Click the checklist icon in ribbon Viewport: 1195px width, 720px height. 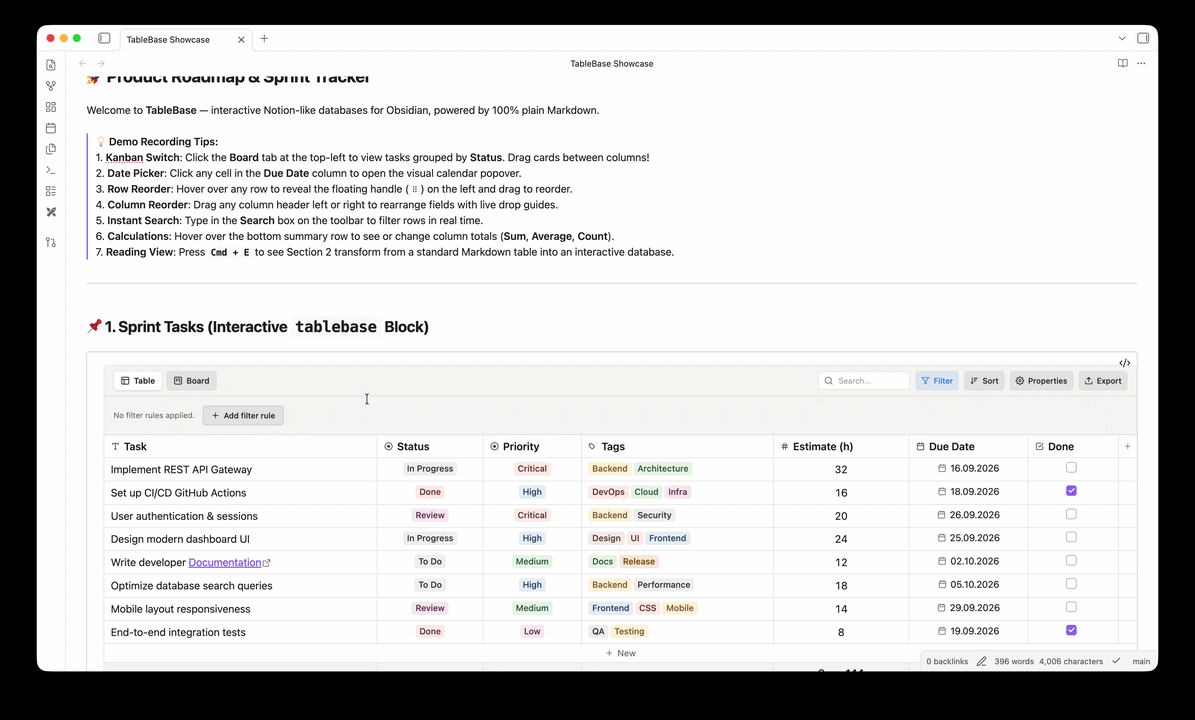51,191
